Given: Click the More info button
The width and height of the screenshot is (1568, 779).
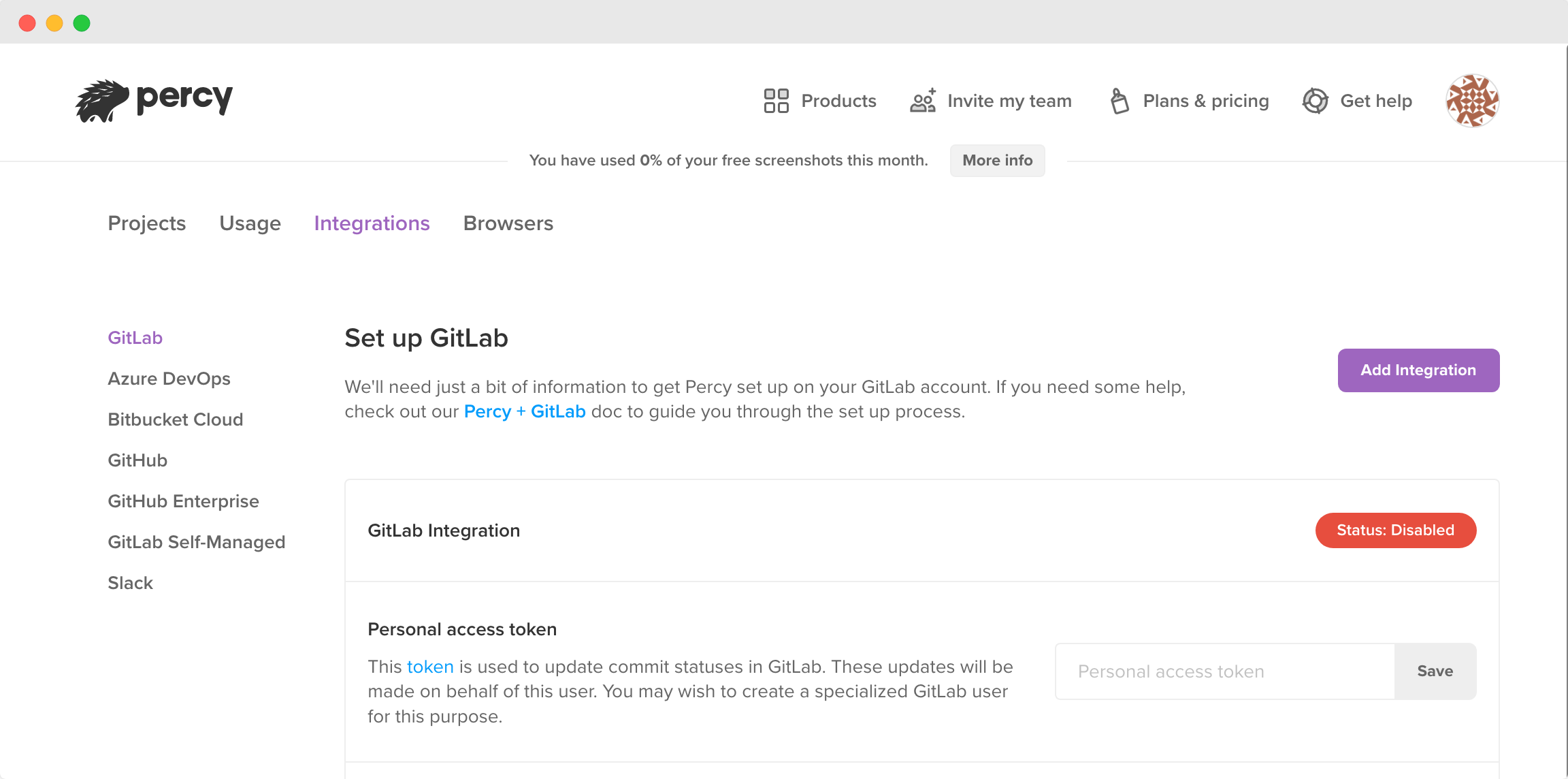Looking at the screenshot, I should (x=997, y=161).
